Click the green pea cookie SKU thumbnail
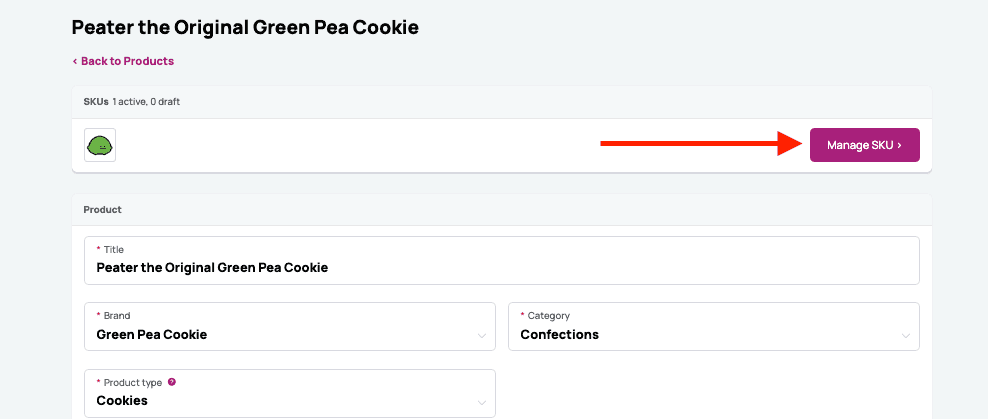 click(100, 145)
